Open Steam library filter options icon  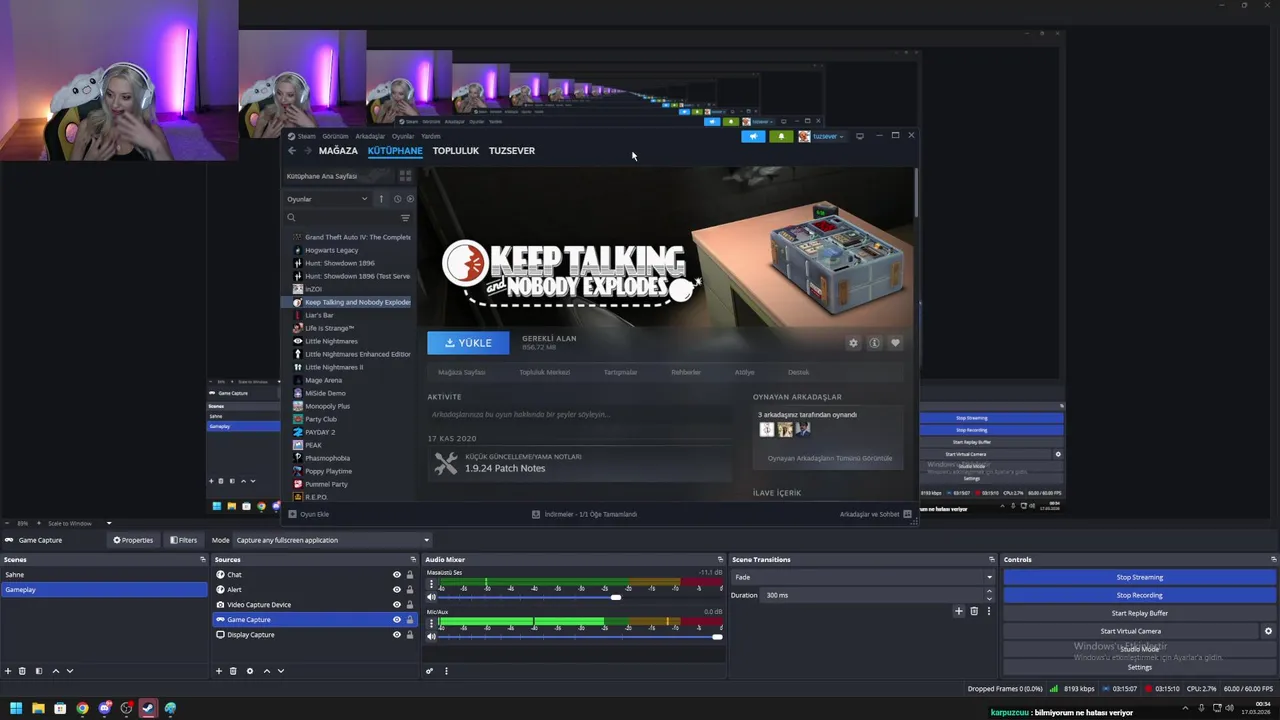pos(405,217)
